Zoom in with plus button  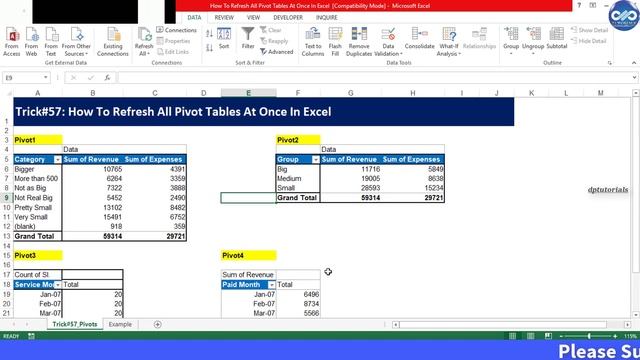click(x=615, y=336)
